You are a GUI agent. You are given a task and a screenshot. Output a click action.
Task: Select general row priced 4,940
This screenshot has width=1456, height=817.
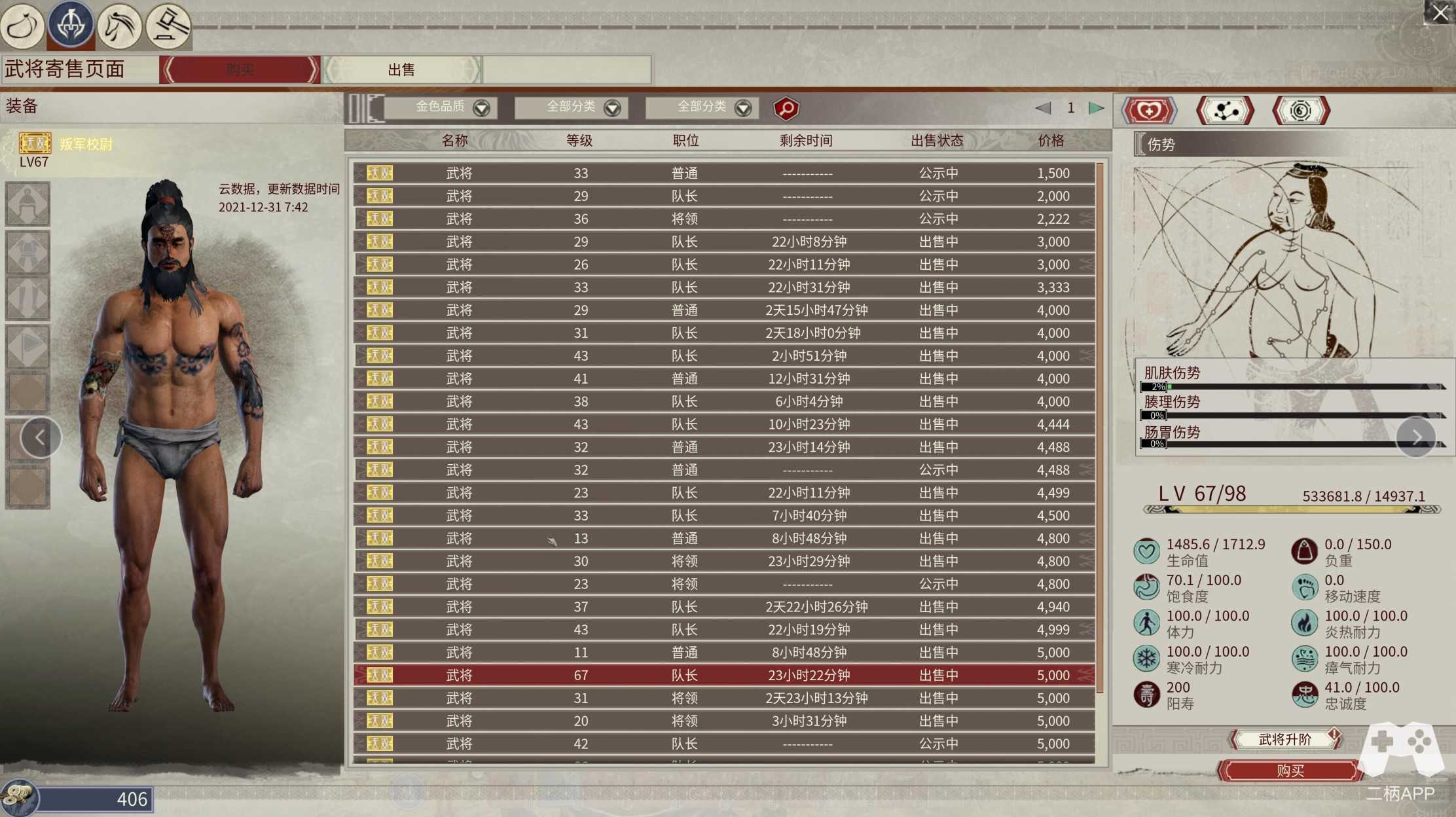[724, 607]
